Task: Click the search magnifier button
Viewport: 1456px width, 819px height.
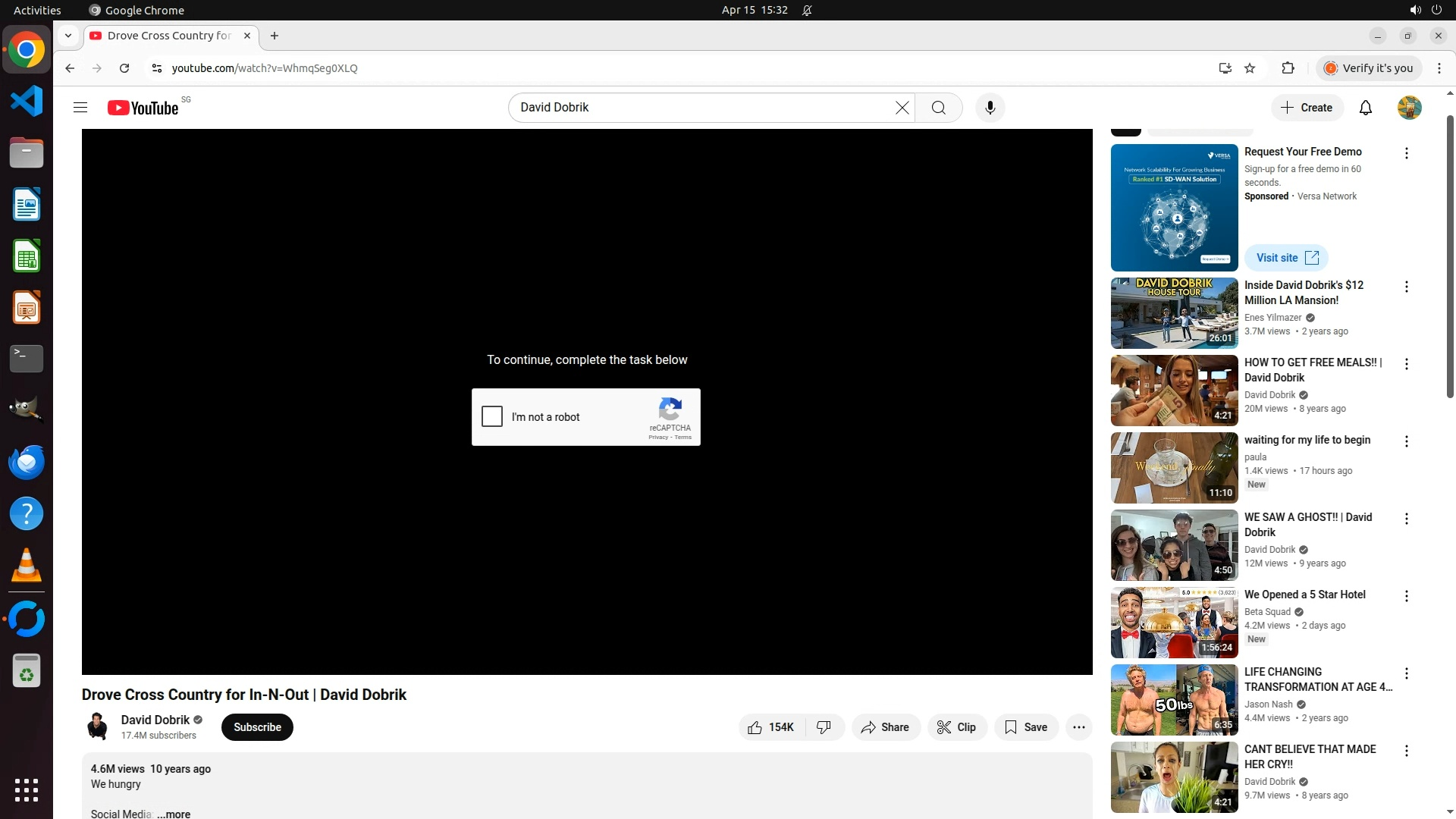Action: [938, 108]
